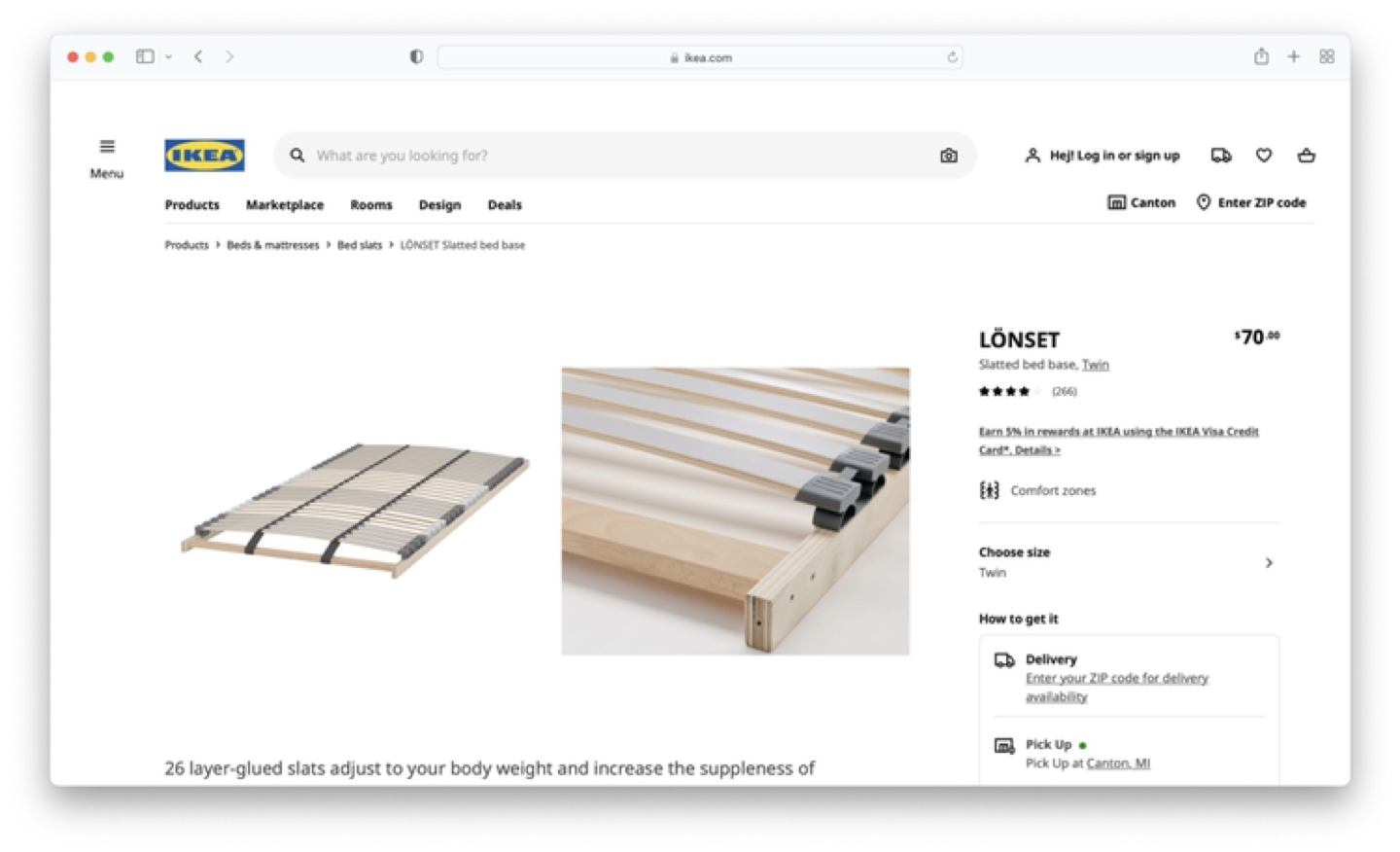Expand the Choose size option

coord(1128,562)
